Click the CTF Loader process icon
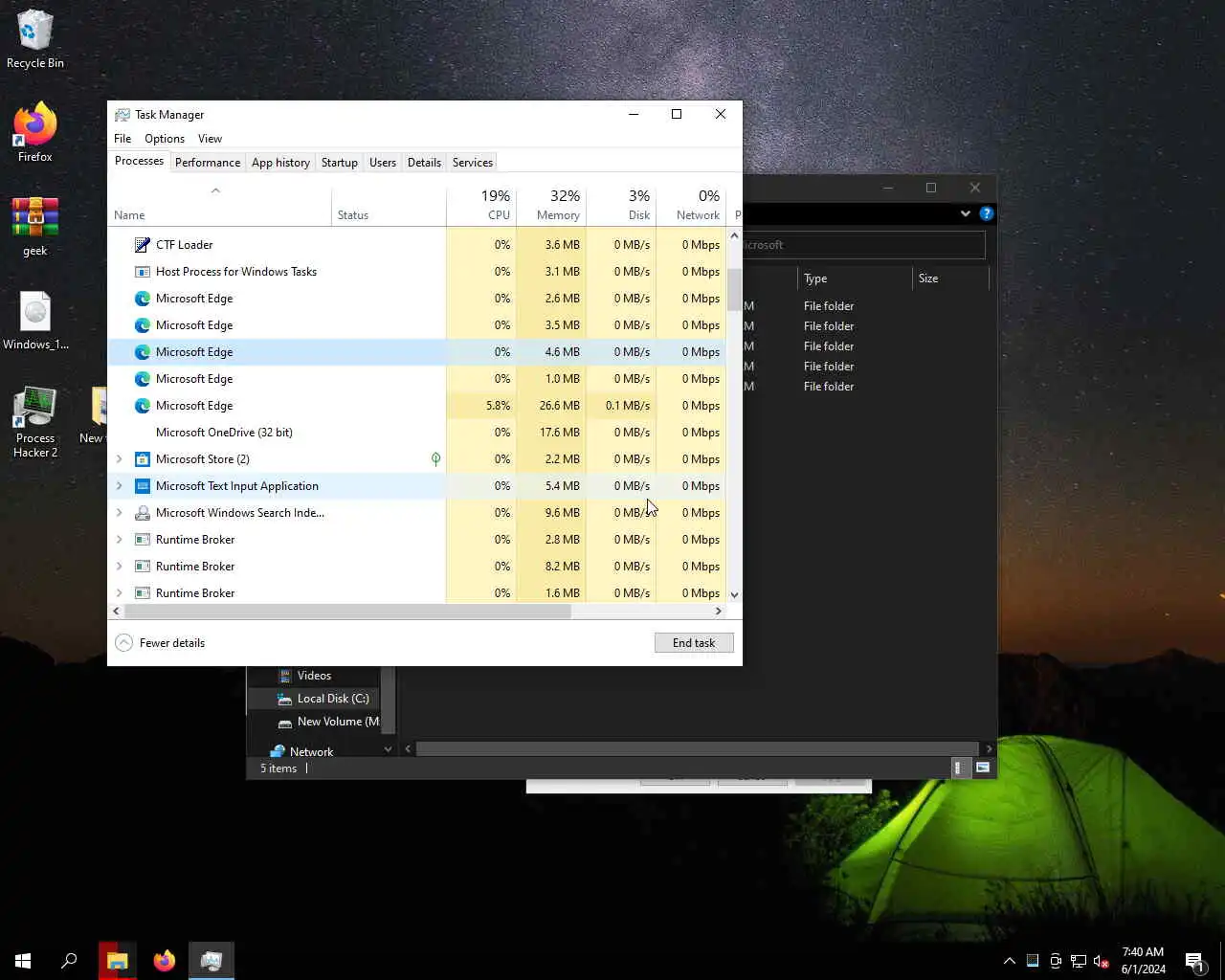This screenshot has width=1225, height=980. (143, 245)
